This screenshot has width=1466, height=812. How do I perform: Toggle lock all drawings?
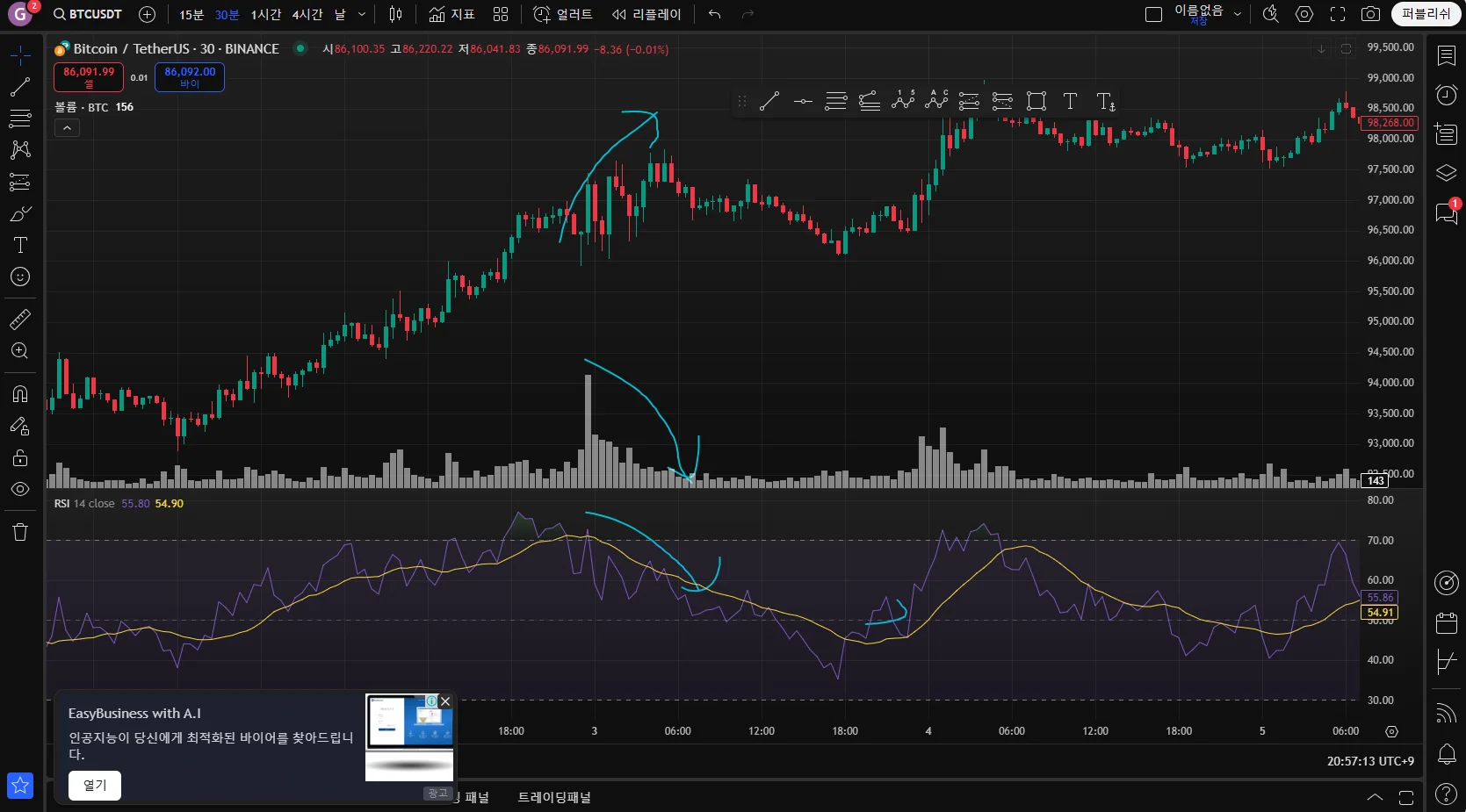[x=19, y=457]
